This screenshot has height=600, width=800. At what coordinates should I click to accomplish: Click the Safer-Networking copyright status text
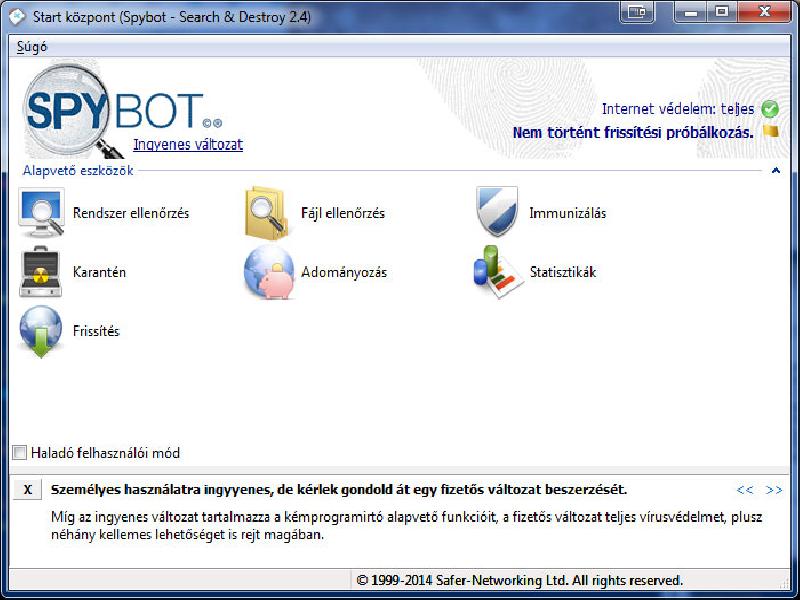519,580
